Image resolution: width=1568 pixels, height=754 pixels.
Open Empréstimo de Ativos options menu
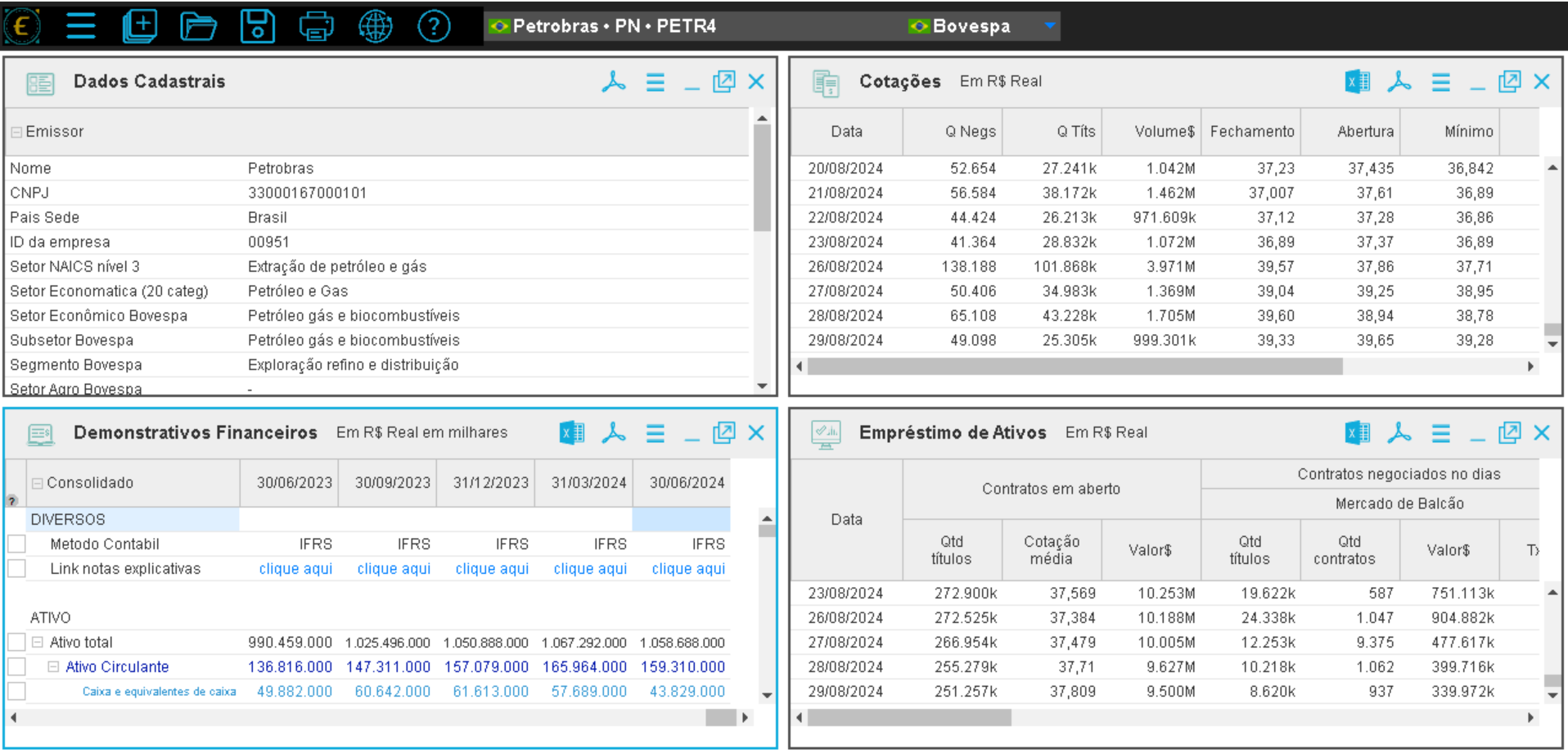click(x=1441, y=433)
